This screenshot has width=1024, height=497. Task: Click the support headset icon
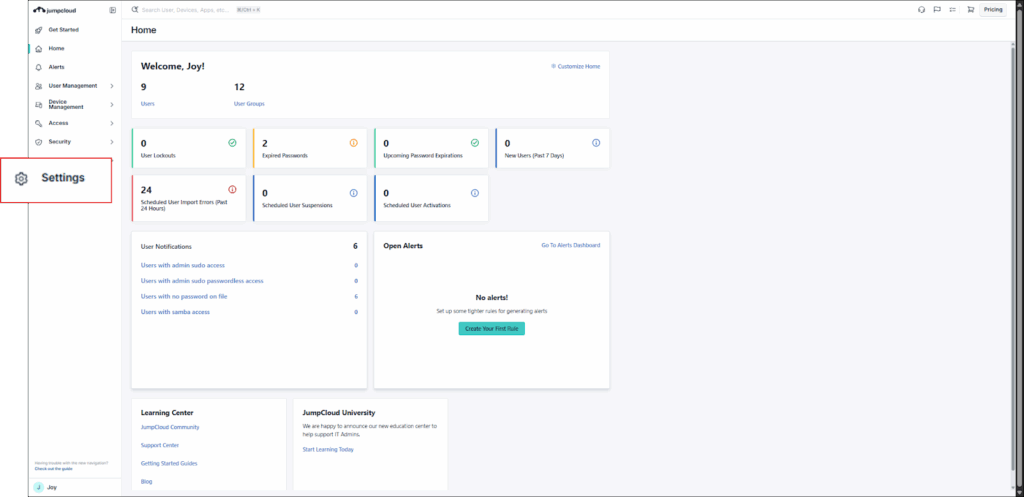coord(921,10)
